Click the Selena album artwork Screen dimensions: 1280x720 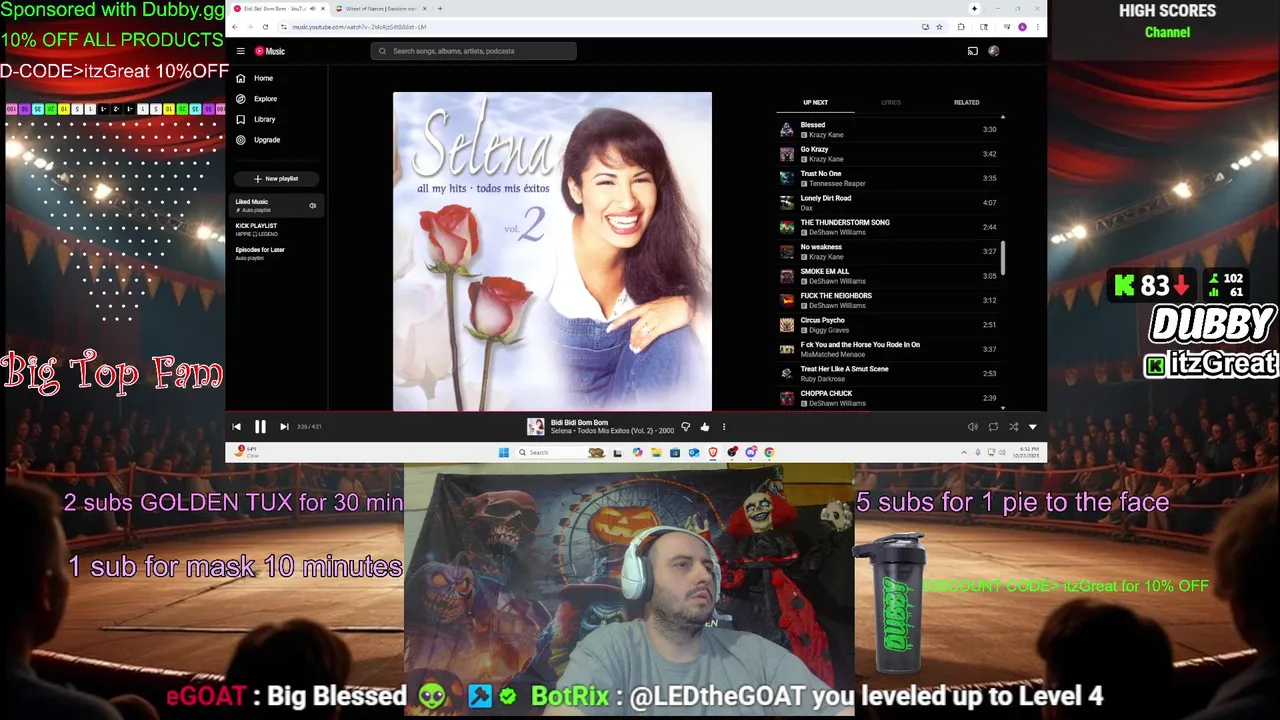pos(552,251)
